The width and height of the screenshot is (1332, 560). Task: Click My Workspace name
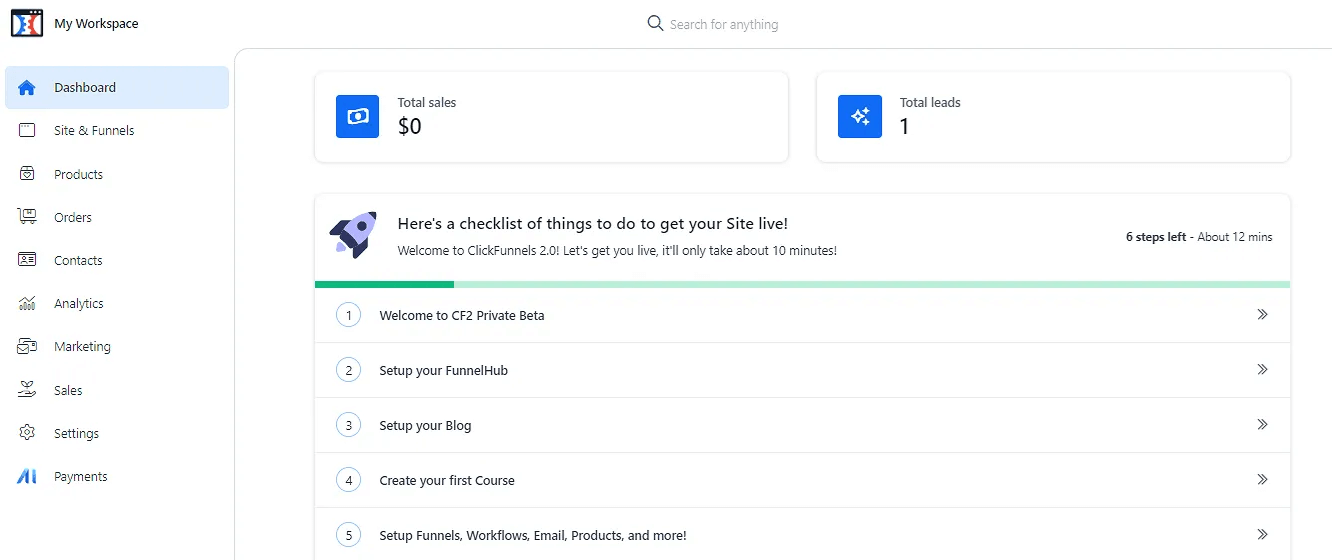pos(96,24)
